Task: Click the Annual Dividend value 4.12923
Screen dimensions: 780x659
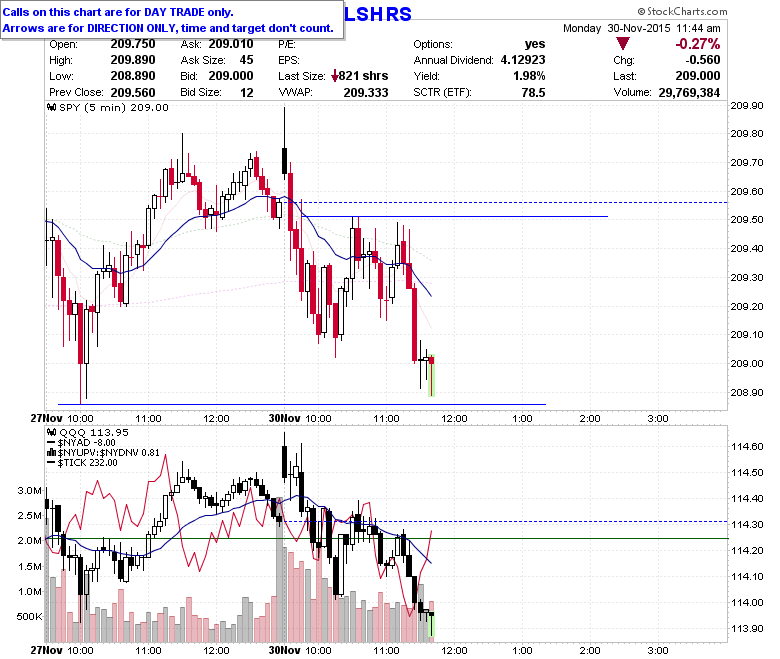Action: click(x=523, y=60)
